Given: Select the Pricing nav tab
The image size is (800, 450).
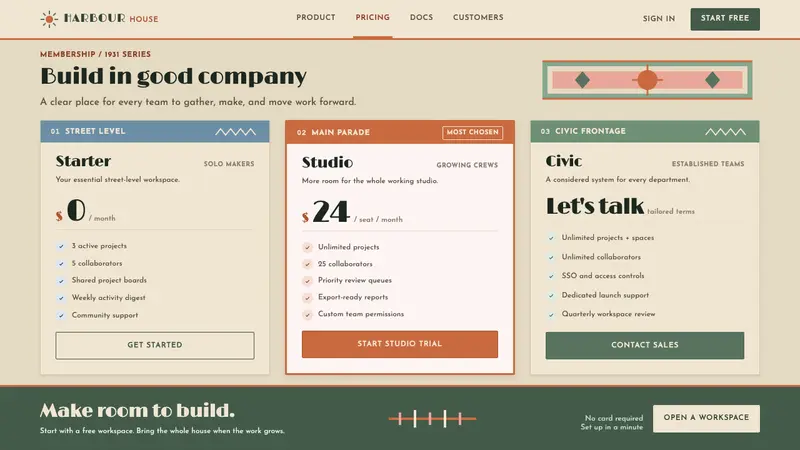Looking at the screenshot, I should pos(372,17).
